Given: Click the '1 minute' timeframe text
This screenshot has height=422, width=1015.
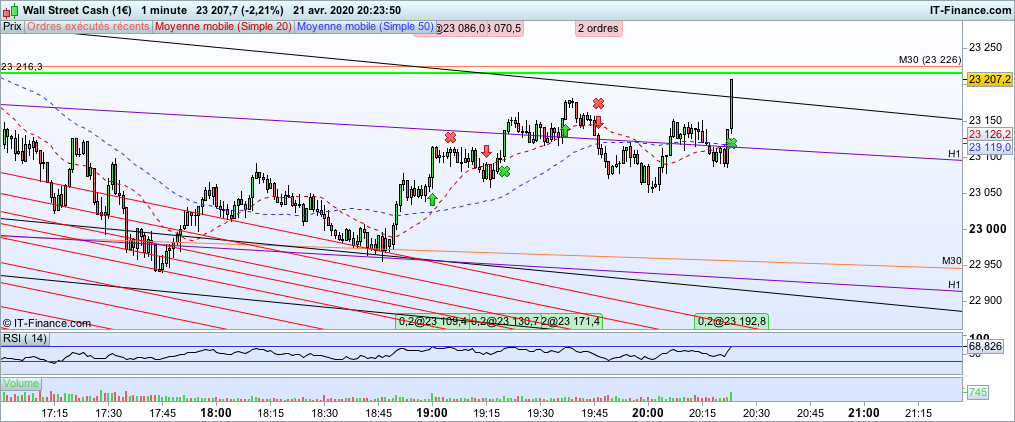Looking at the screenshot, I should (x=164, y=10).
